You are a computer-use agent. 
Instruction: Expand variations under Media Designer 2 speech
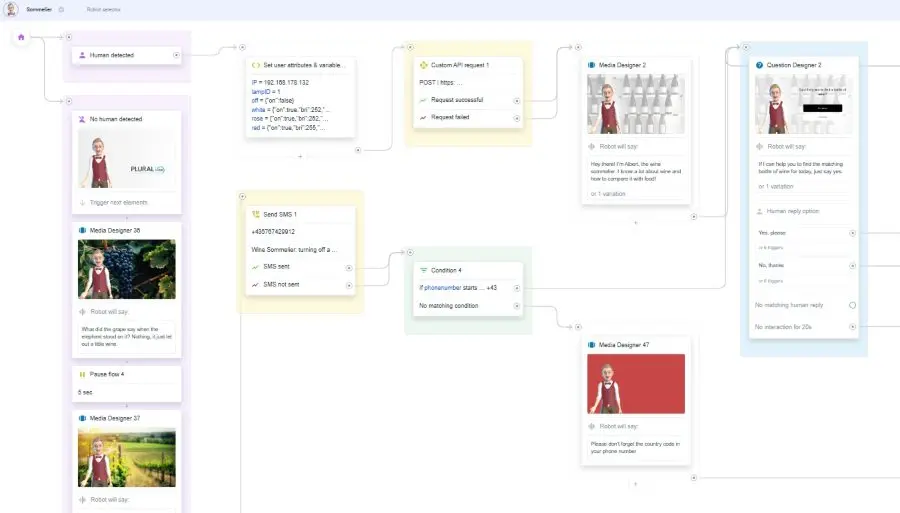pos(608,193)
